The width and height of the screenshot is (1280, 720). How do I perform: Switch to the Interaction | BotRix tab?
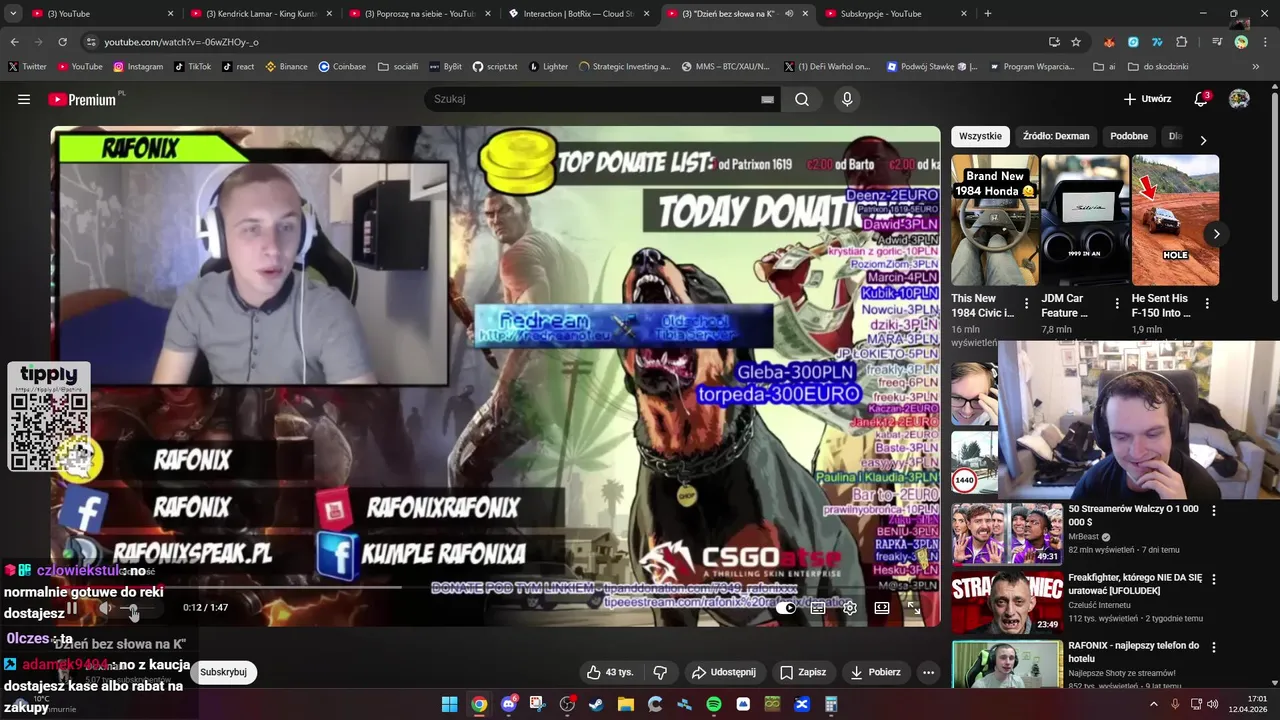577,14
